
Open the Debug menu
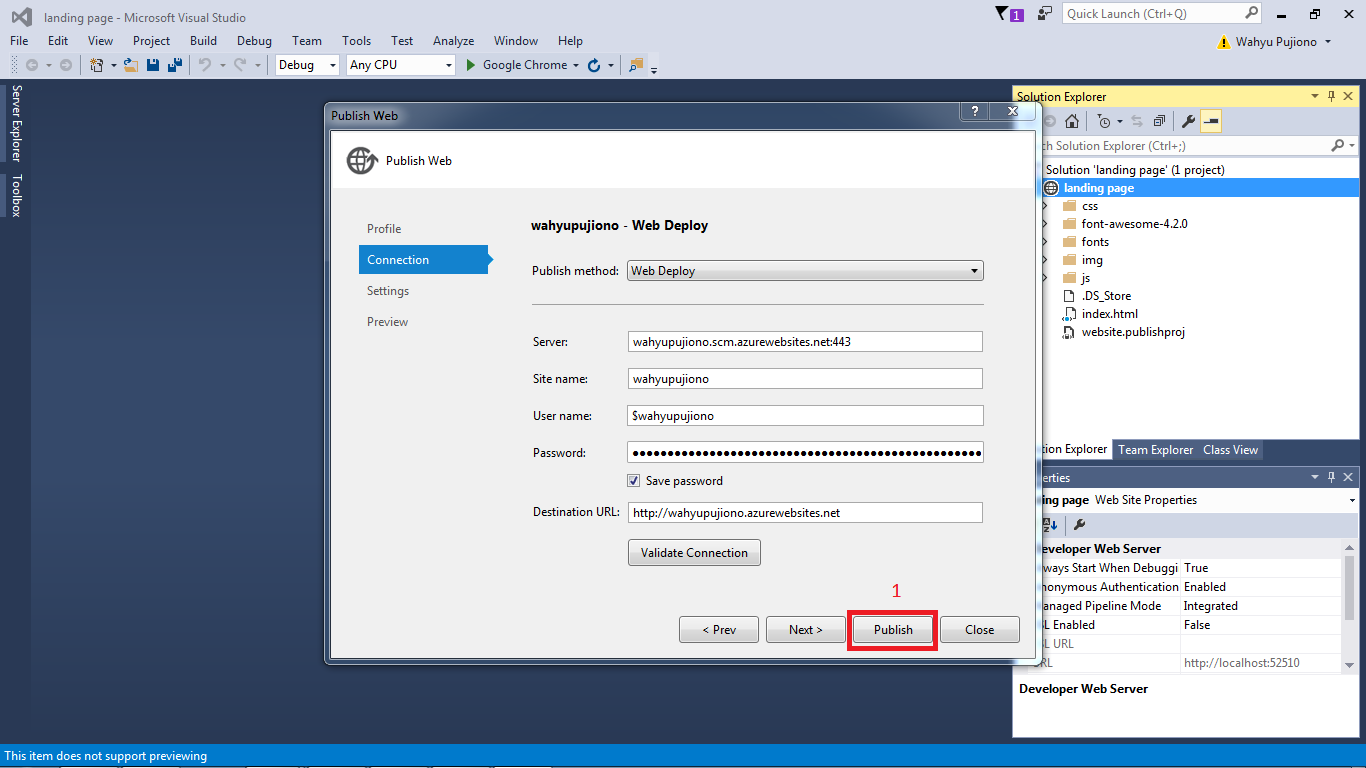[x=254, y=41]
